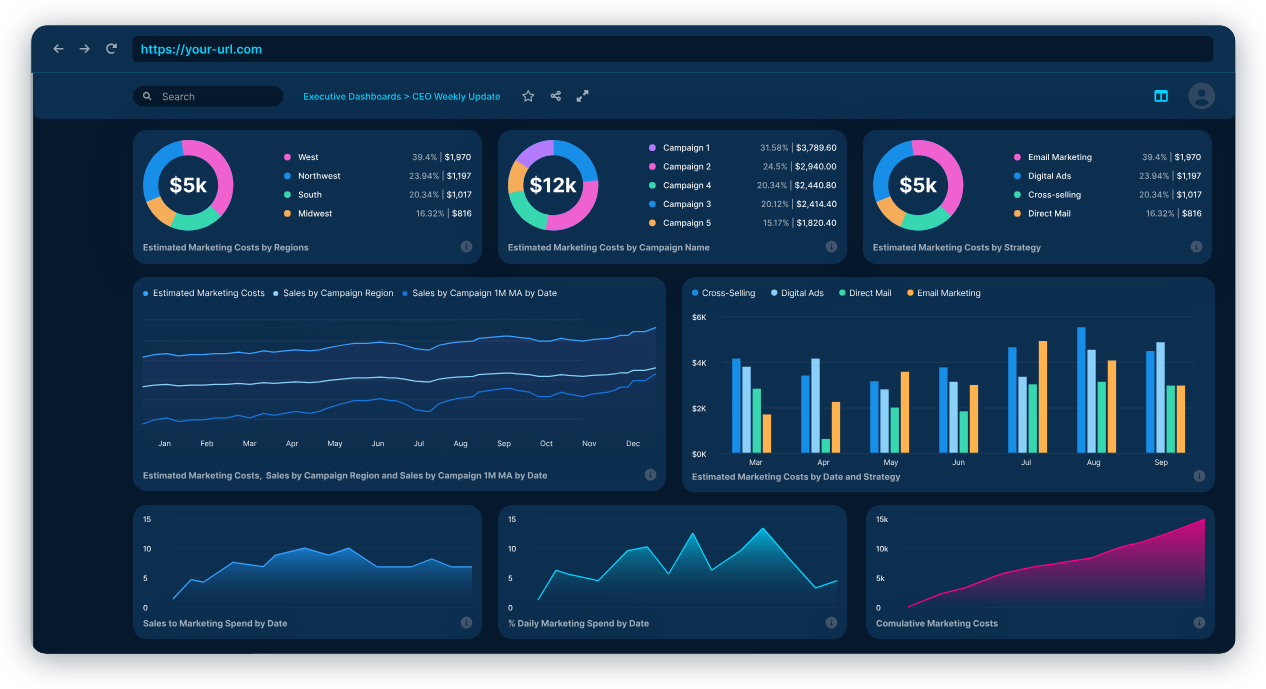Select Campaign 3 legend entry
The width and height of the screenshot is (1266, 689).
(x=679, y=204)
